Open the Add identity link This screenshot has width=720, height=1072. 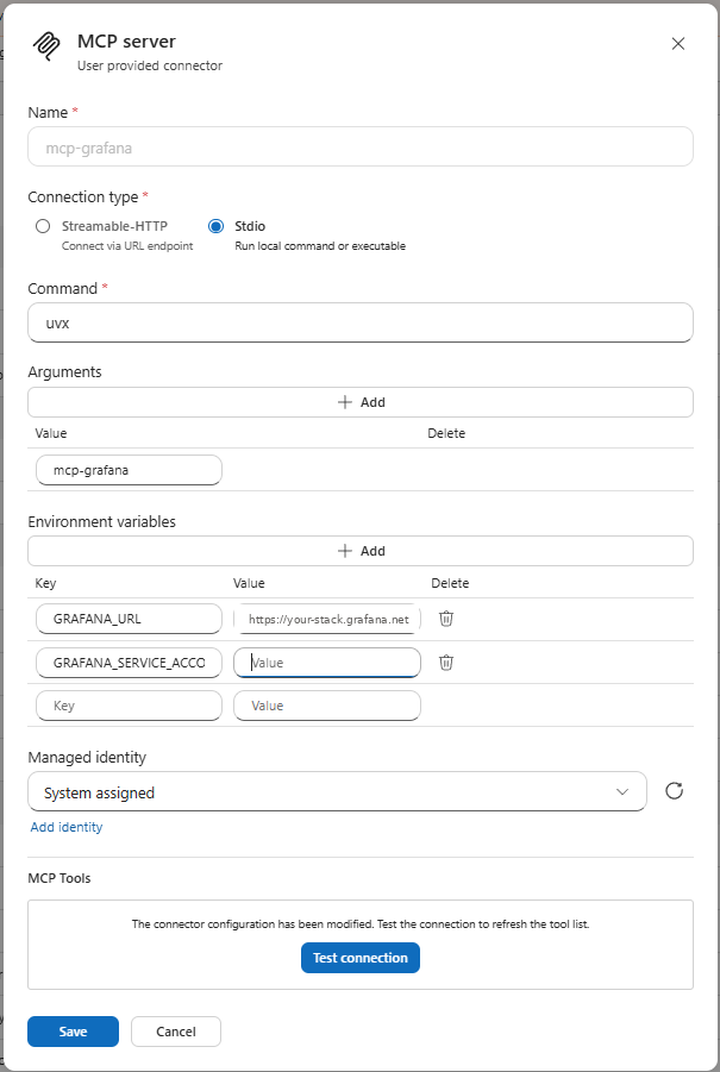tap(66, 827)
